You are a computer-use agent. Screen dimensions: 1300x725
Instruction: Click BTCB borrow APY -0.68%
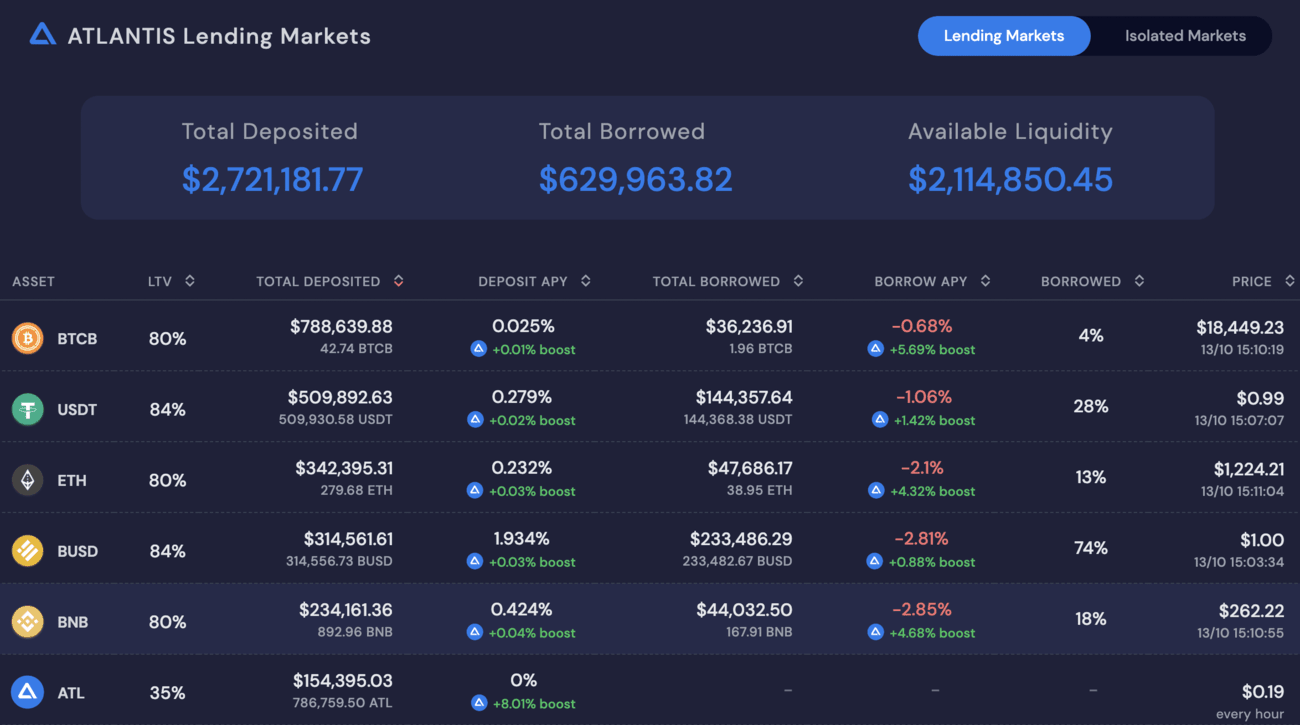[x=922, y=326]
